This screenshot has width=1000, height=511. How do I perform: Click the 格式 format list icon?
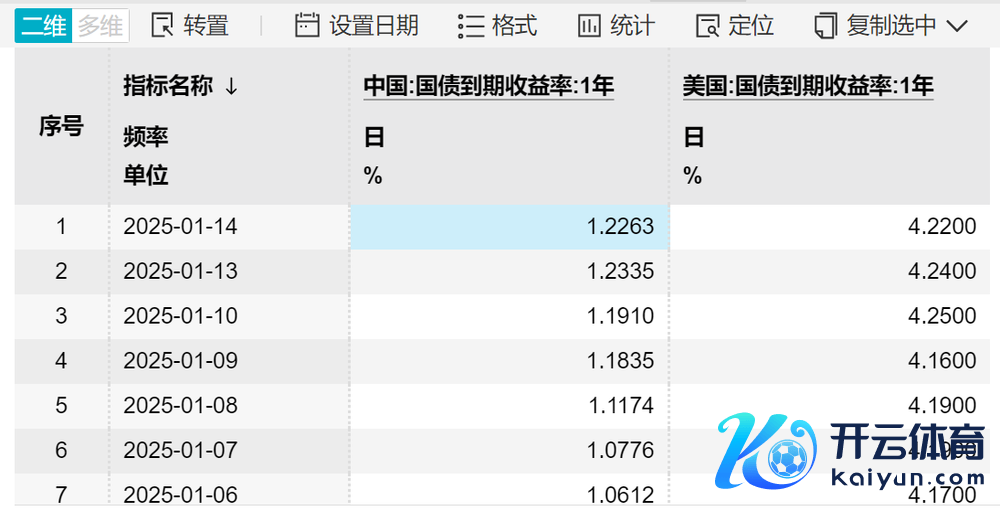[470, 25]
